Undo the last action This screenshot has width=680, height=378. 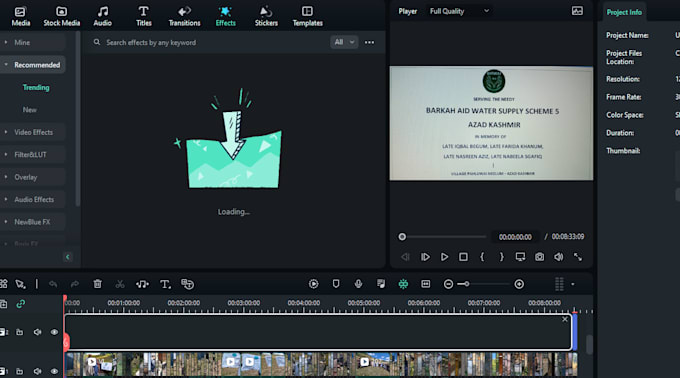pos(53,284)
